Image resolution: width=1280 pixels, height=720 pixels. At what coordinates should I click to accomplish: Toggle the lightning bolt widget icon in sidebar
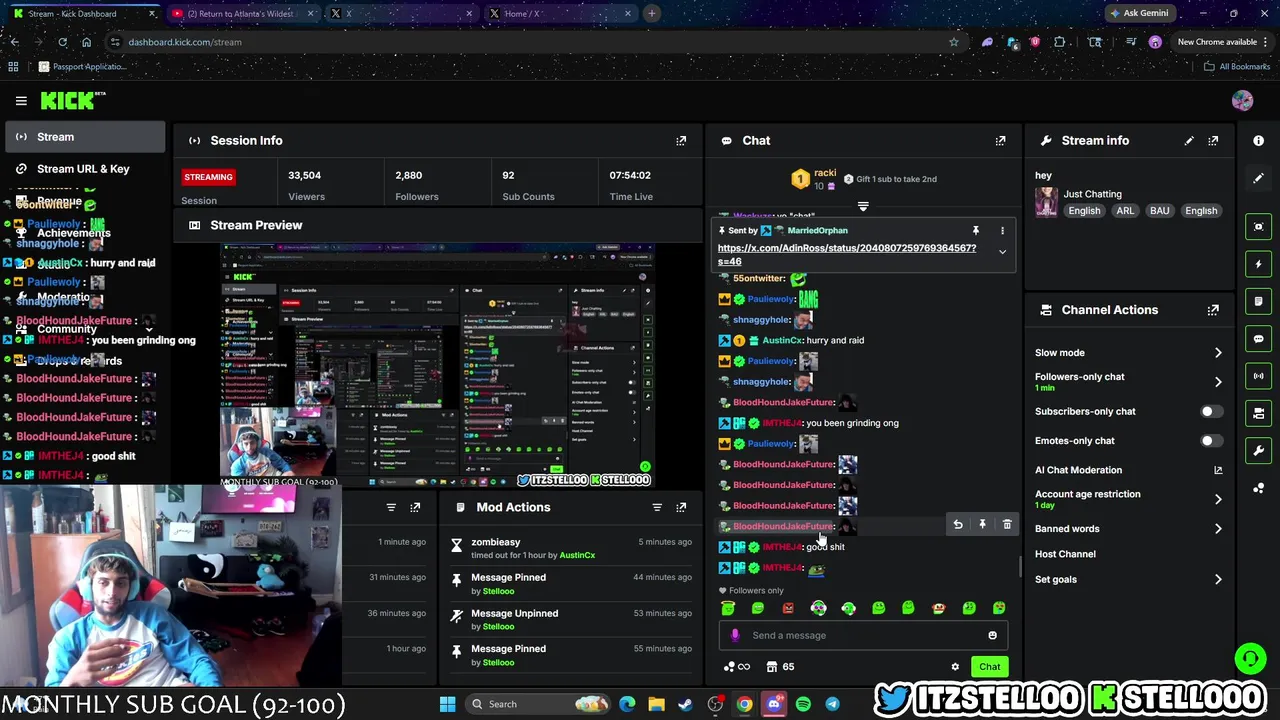tap(1258, 264)
